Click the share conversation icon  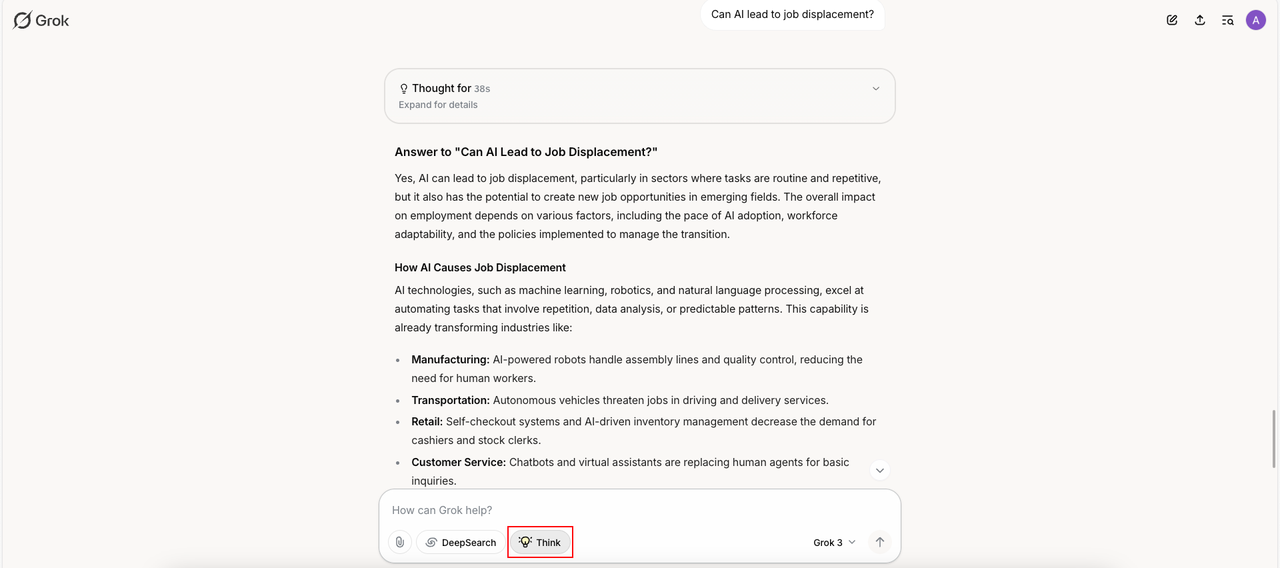[x=1200, y=20]
